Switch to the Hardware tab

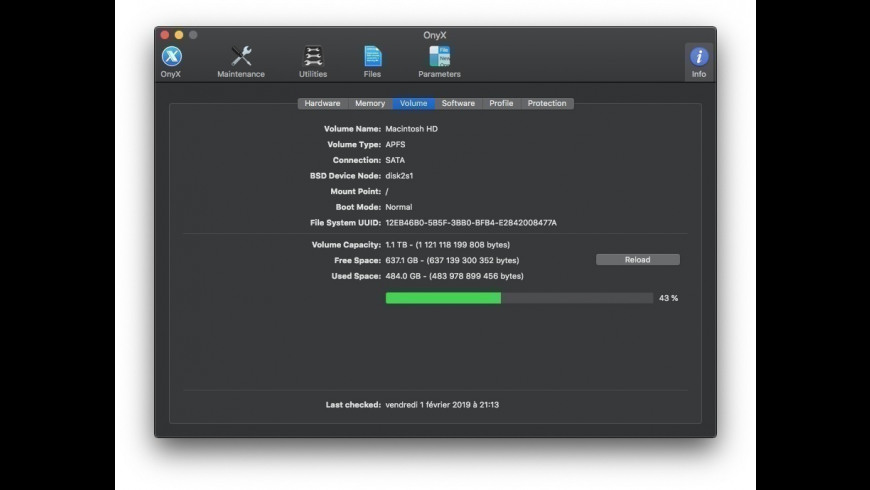point(322,103)
